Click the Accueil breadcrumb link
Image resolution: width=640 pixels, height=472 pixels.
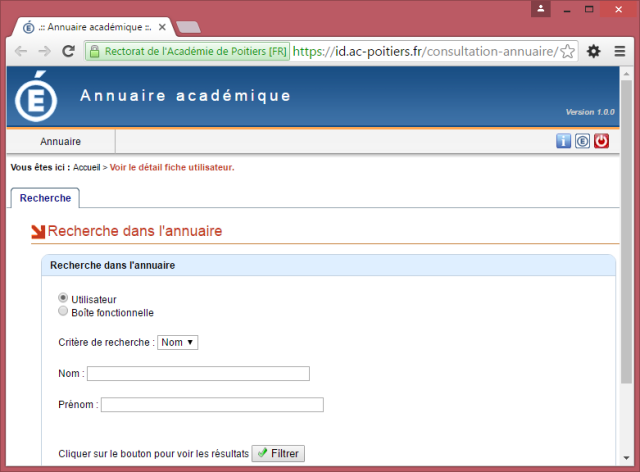coord(87,167)
